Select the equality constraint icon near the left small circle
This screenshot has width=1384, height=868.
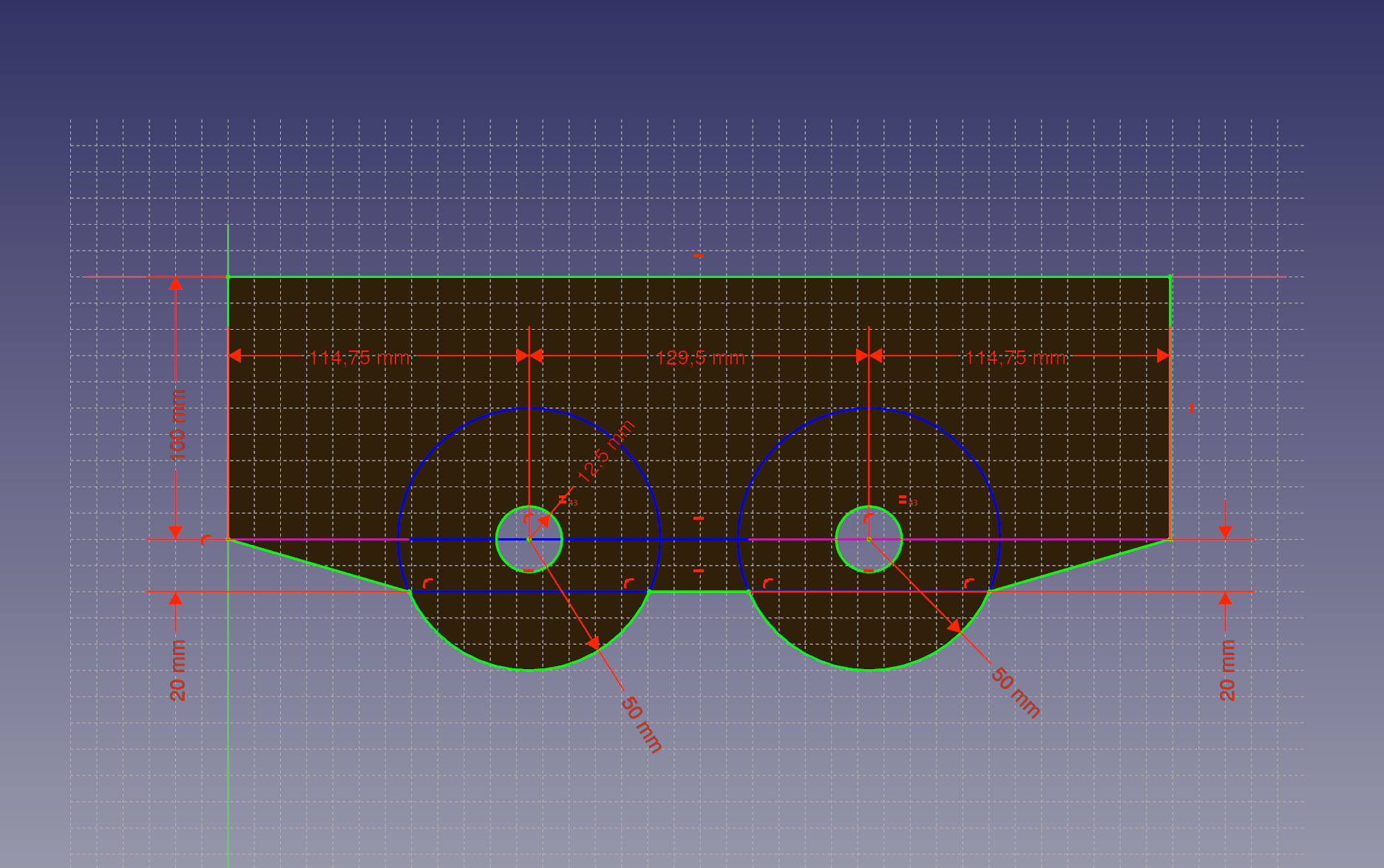pyautogui.click(x=563, y=500)
